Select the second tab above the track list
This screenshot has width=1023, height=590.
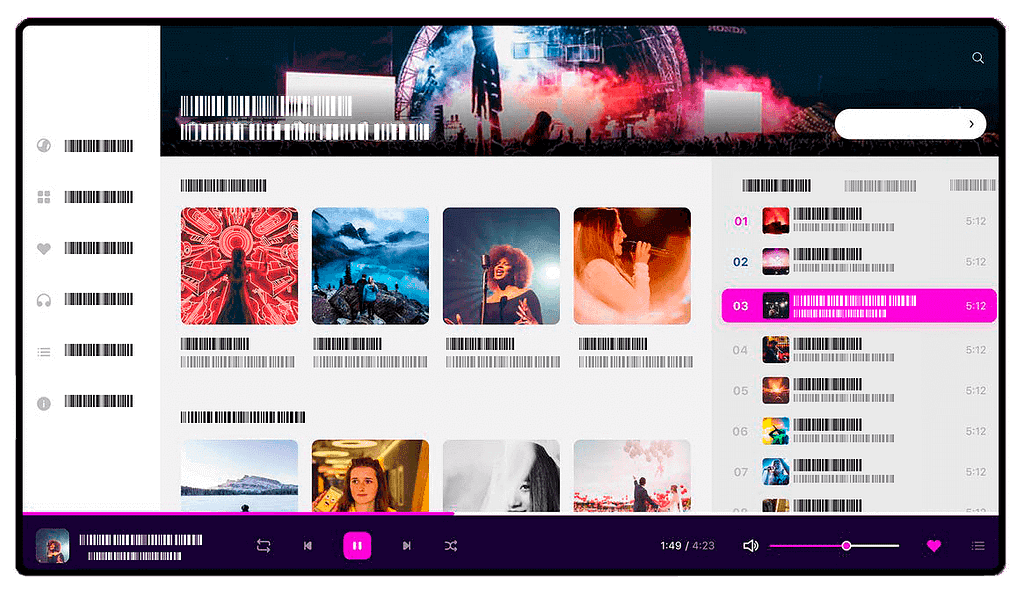coord(880,186)
